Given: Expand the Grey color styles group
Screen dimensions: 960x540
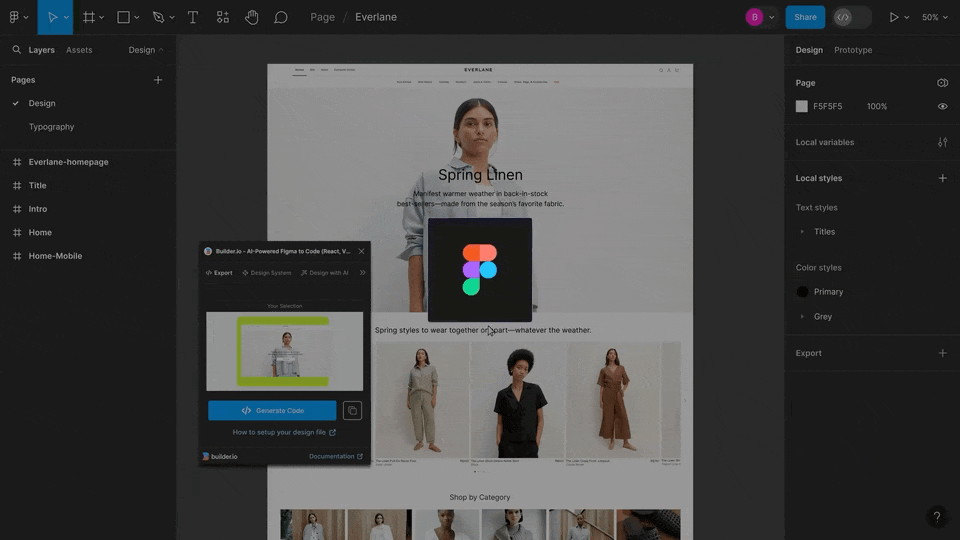Looking at the screenshot, I should point(802,317).
